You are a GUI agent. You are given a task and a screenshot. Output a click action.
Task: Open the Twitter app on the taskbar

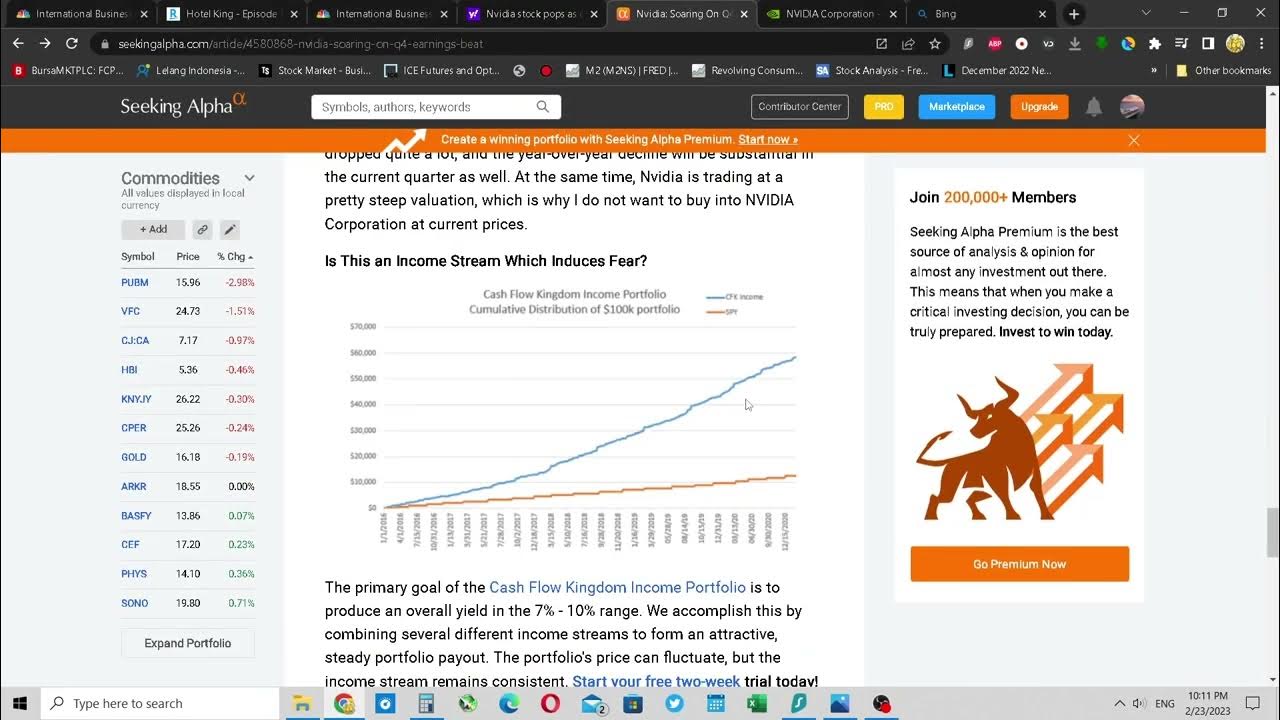(x=674, y=703)
